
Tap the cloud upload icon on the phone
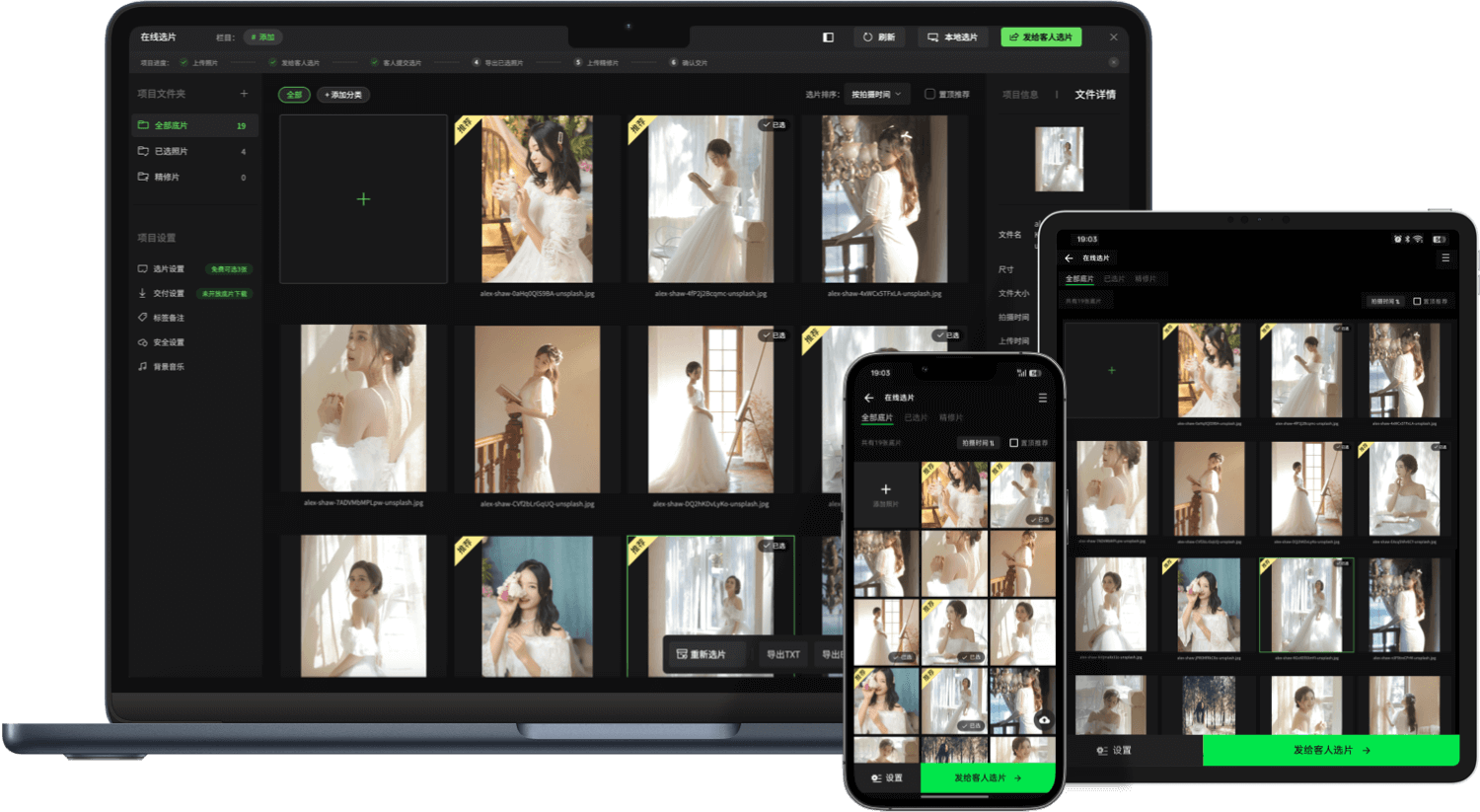click(x=1044, y=720)
